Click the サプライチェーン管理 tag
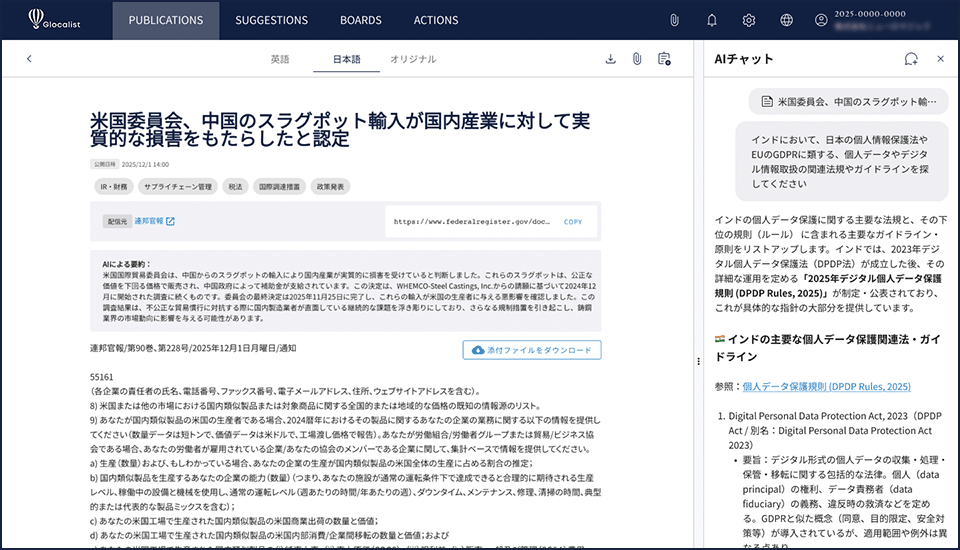The height and width of the screenshot is (550, 960). (x=178, y=186)
